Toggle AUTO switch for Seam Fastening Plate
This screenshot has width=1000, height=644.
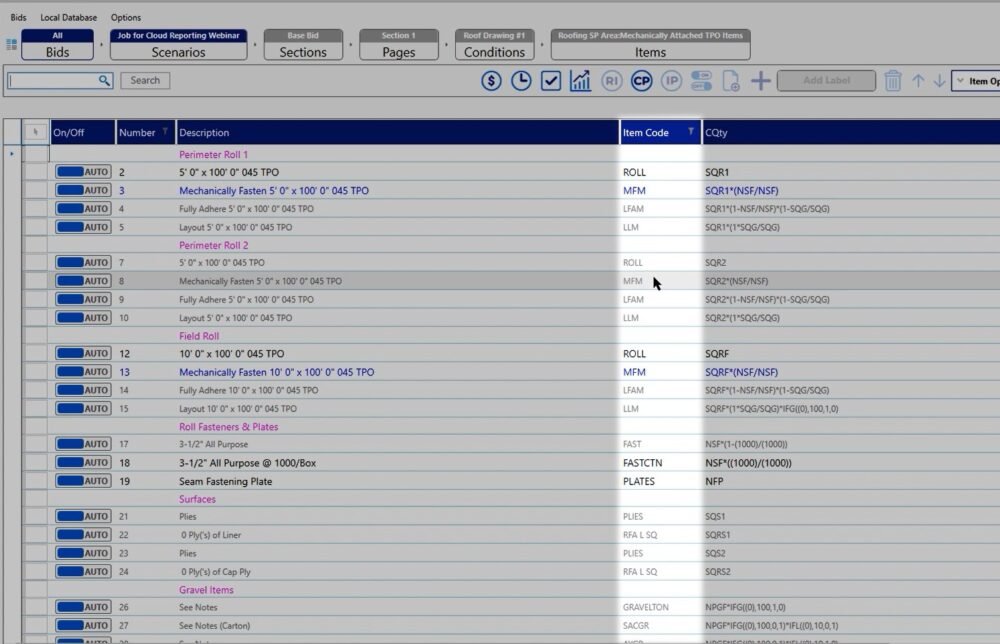click(83, 481)
